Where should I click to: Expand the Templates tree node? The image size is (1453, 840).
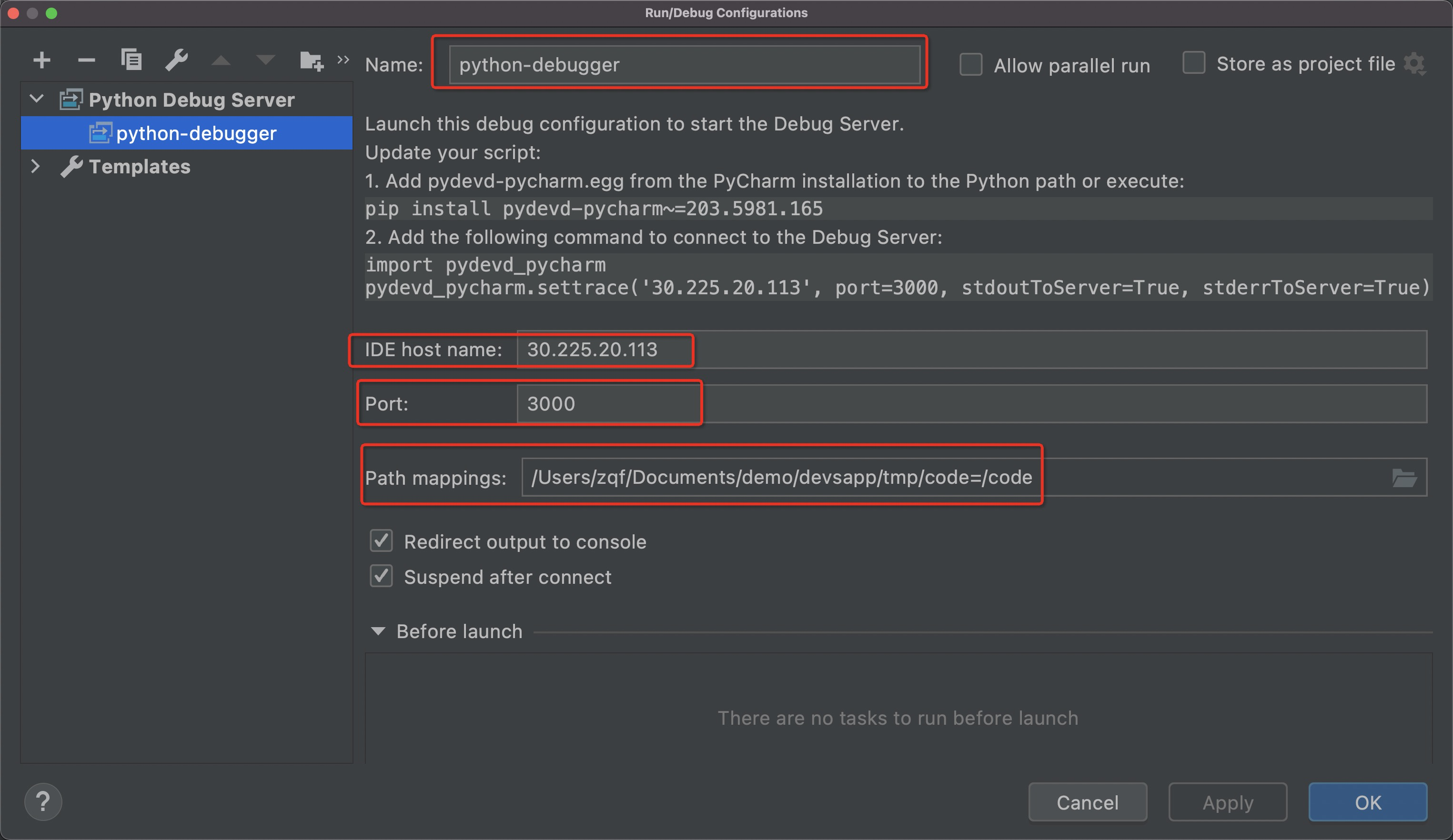(35, 166)
